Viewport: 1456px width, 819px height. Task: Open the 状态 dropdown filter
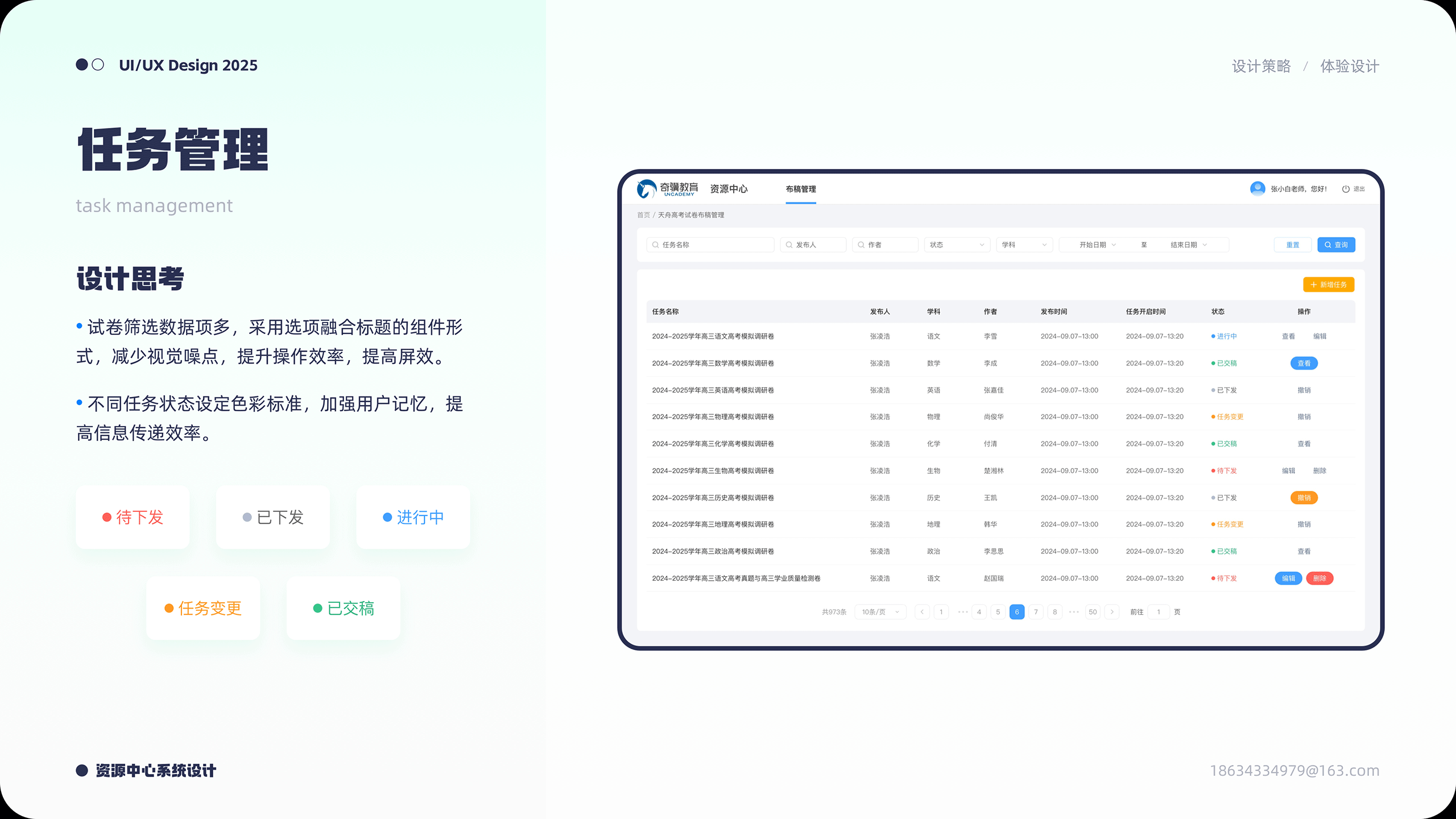coord(957,245)
